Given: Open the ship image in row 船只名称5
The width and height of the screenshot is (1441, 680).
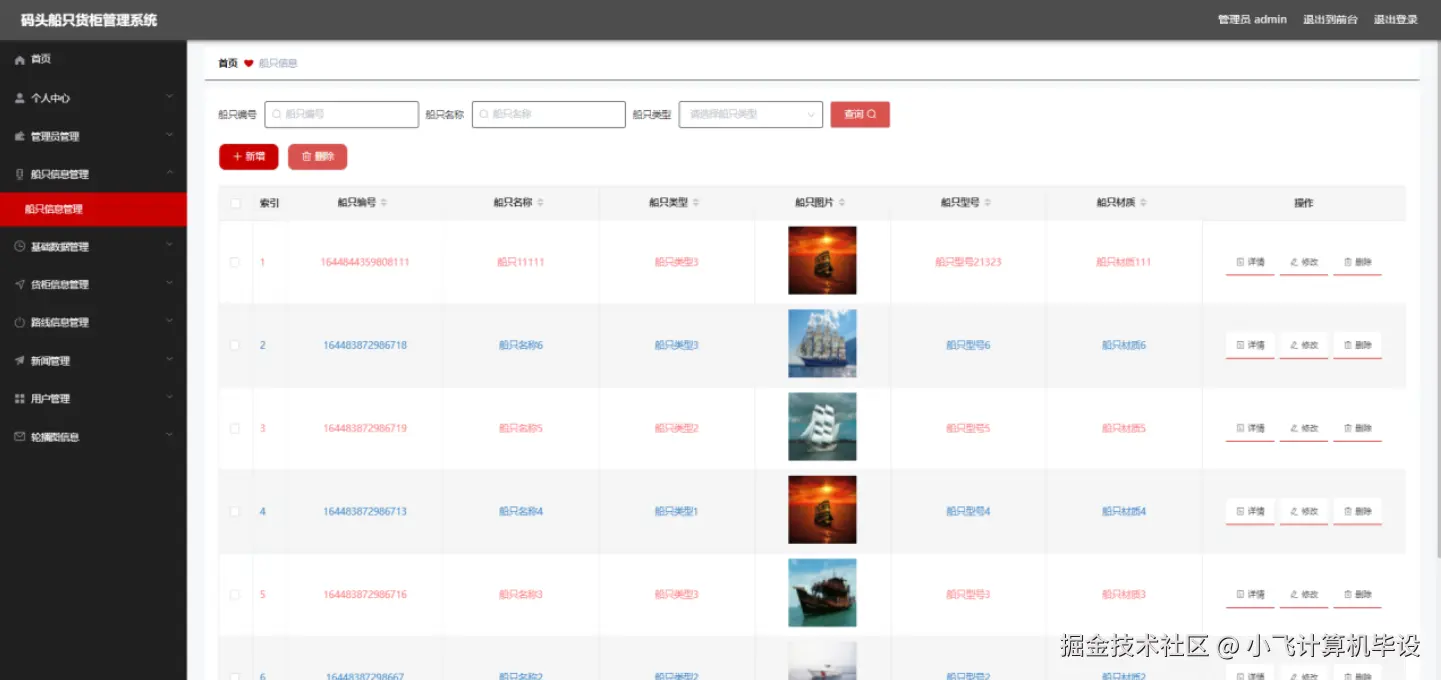Looking at the screenshot, I should tap(822, 427).
